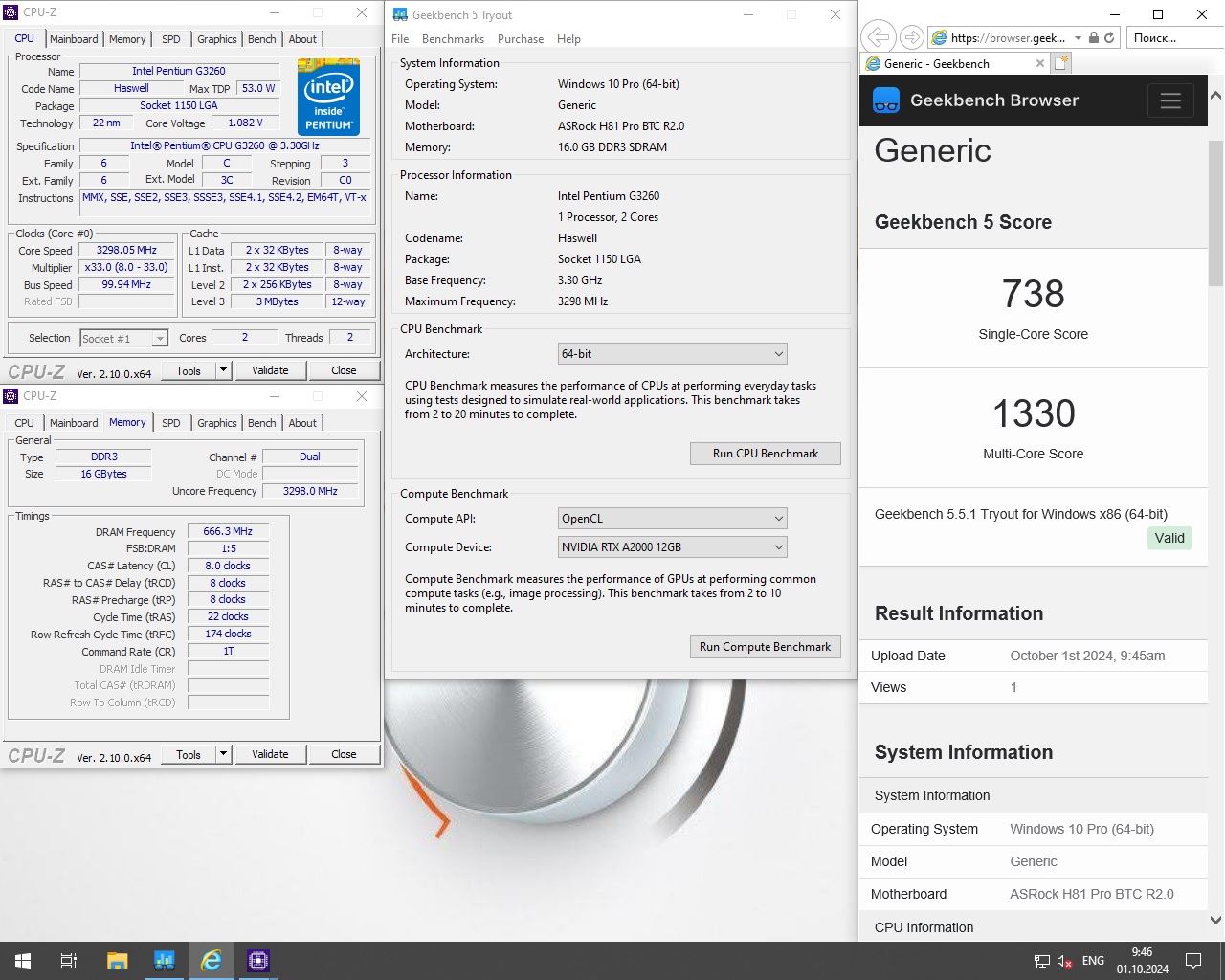1225x980 pixels.
Task: Open the browser address bar dropdown arrow
Action: point(1078,37)
